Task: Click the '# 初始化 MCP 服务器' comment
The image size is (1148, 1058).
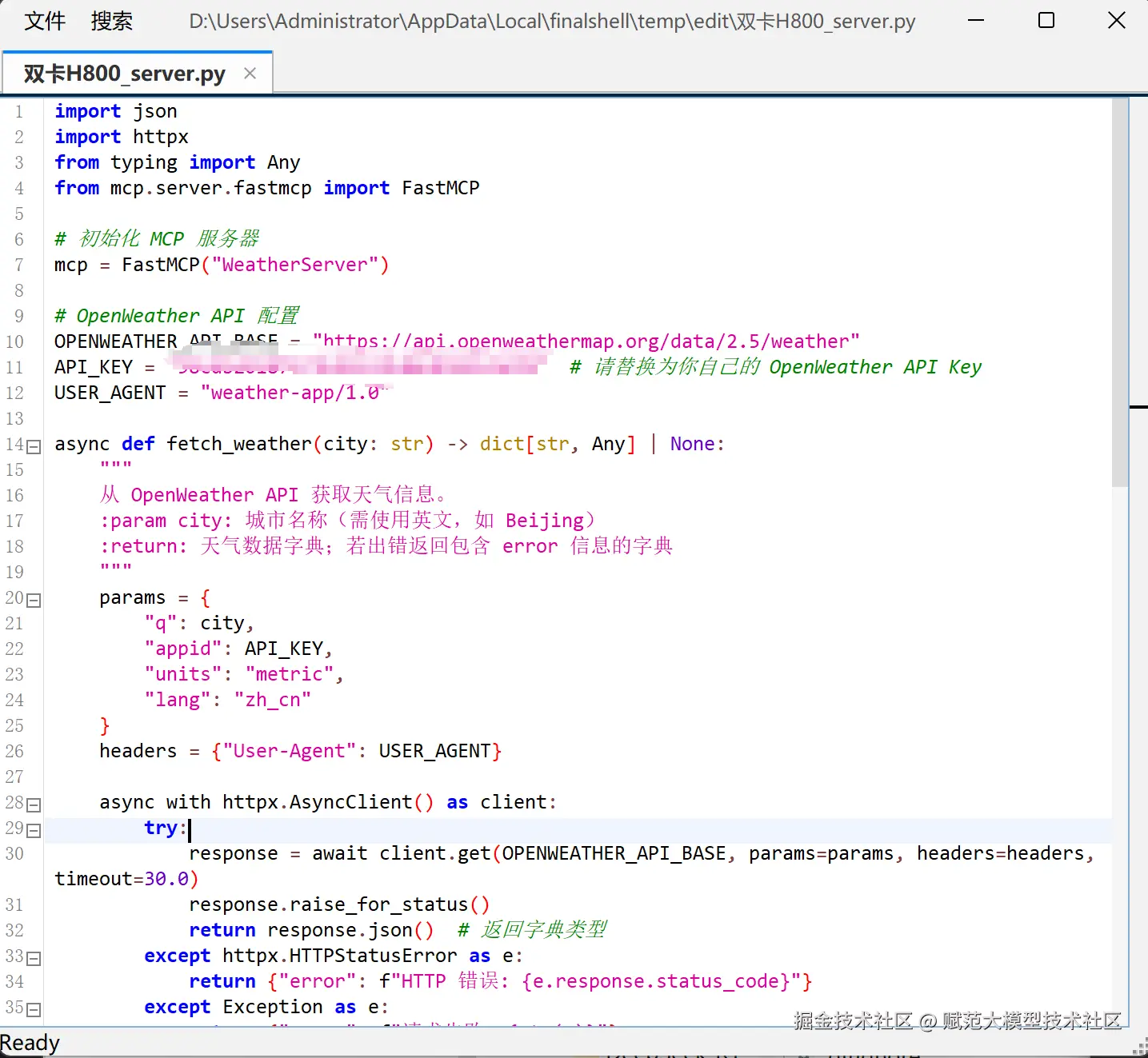Action: click(157, 239)
